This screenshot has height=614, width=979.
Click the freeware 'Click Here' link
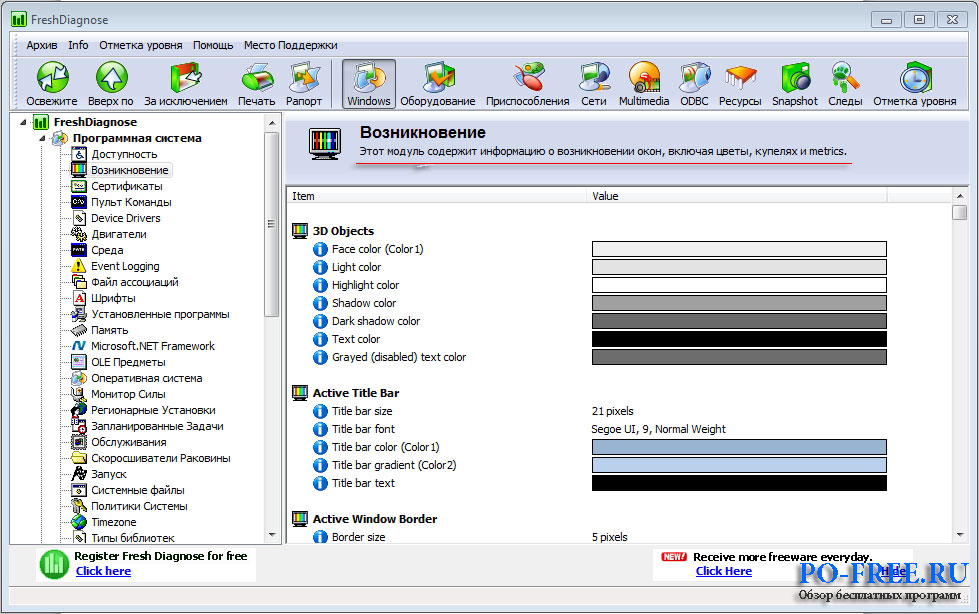click(724, 571)
